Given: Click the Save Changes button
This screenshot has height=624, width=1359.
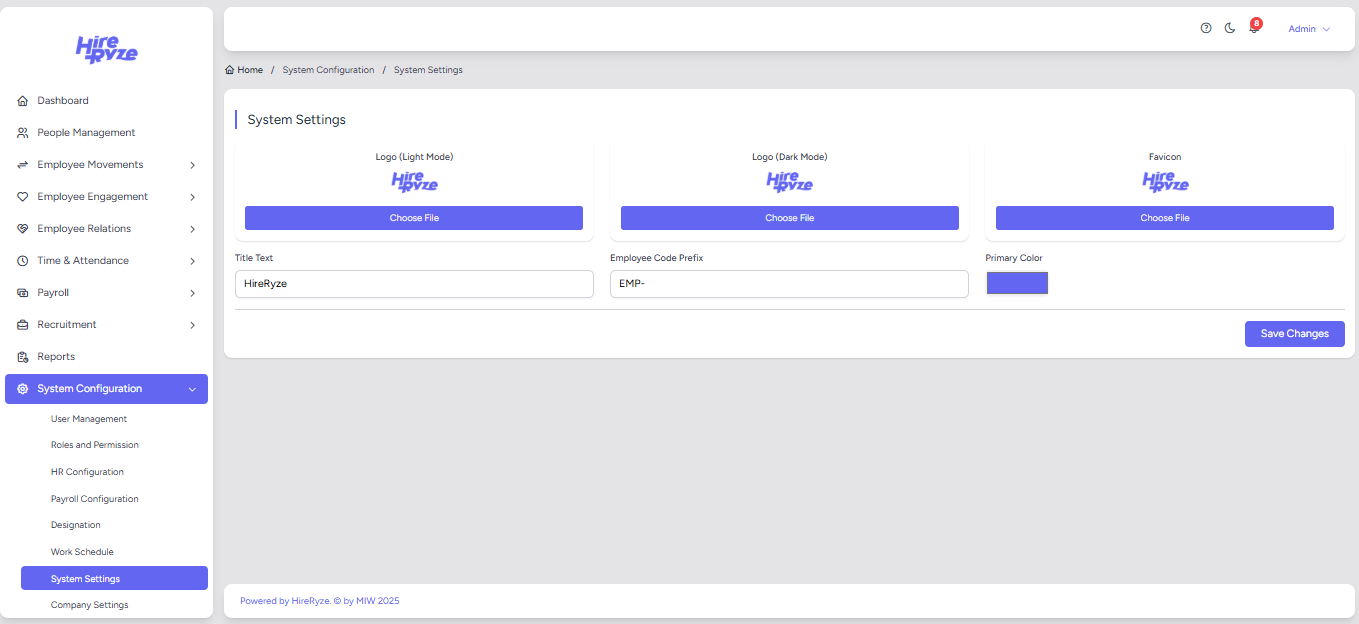Looking at the screenshot, I should tap(1294, 334).
